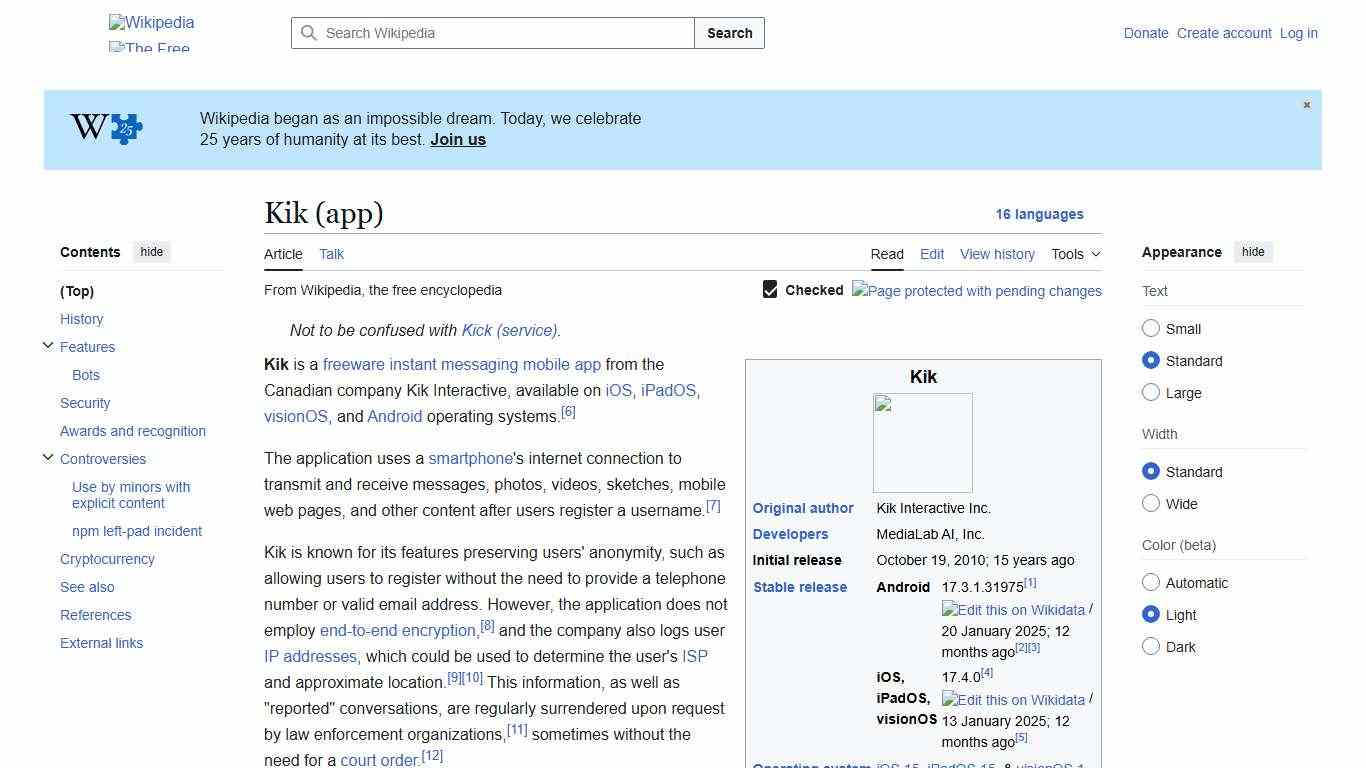
Task: Click Edit this on Wikidata for Android release
Action: (1012, 610)
